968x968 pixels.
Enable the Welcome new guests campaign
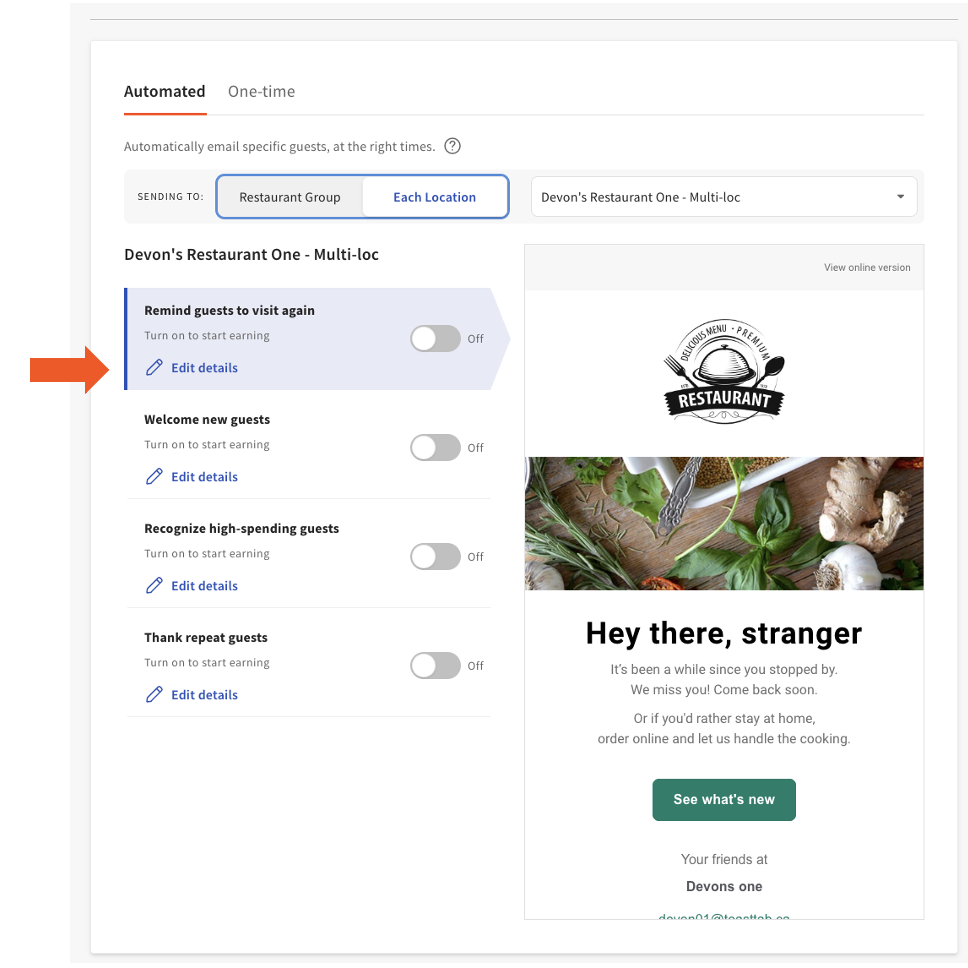[435, 448]
